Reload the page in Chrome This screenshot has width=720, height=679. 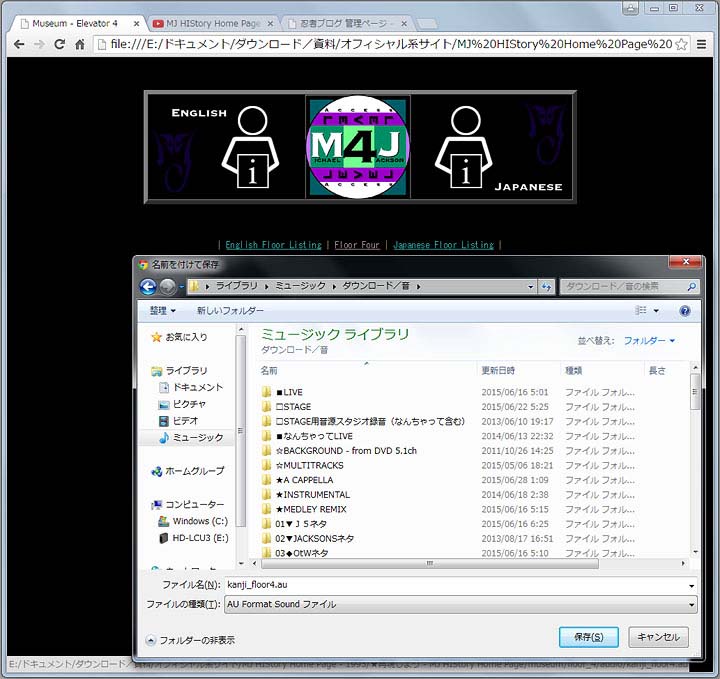tap(60, 44)
